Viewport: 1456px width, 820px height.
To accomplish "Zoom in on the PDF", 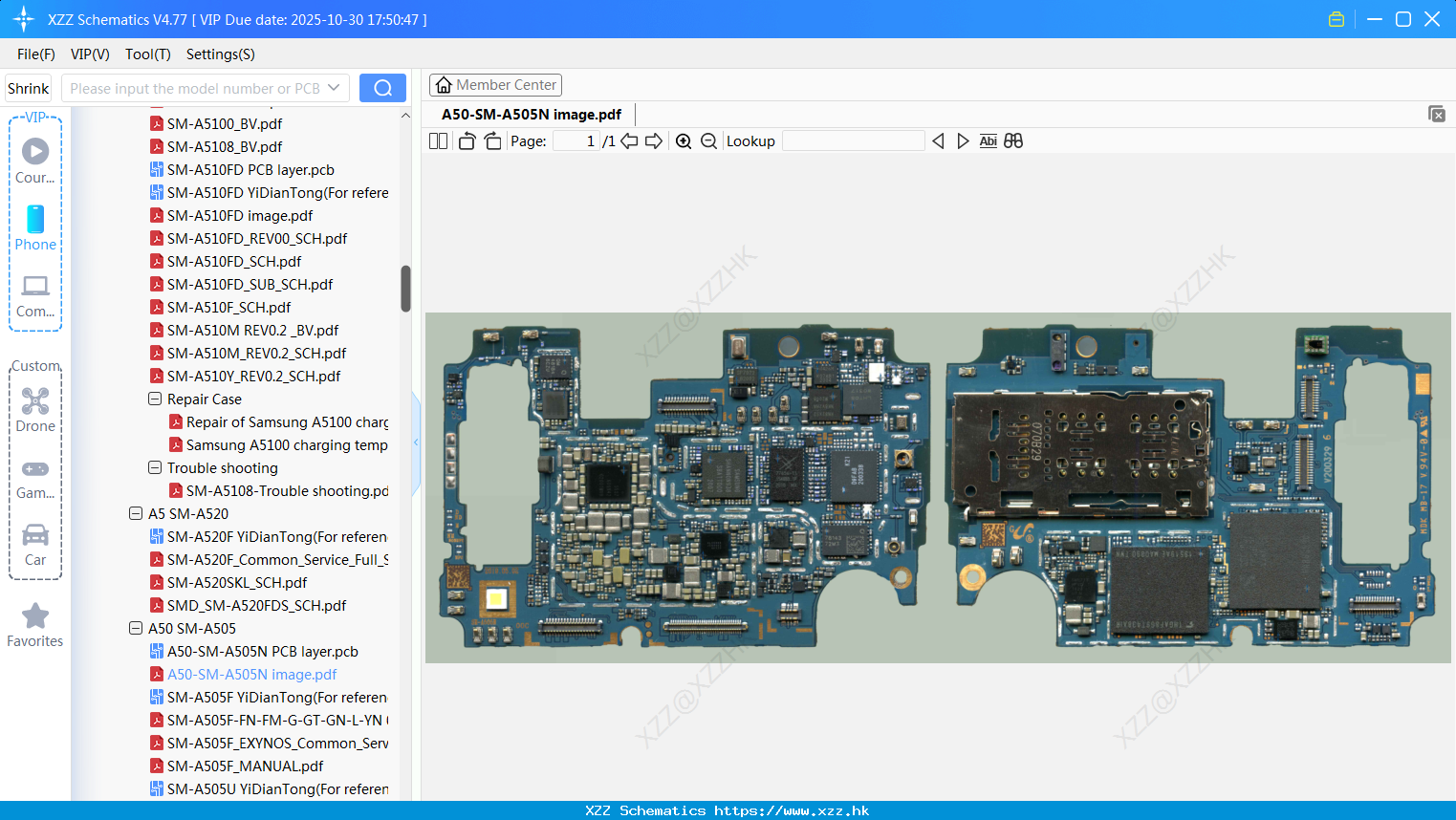I will pos(684,140).
